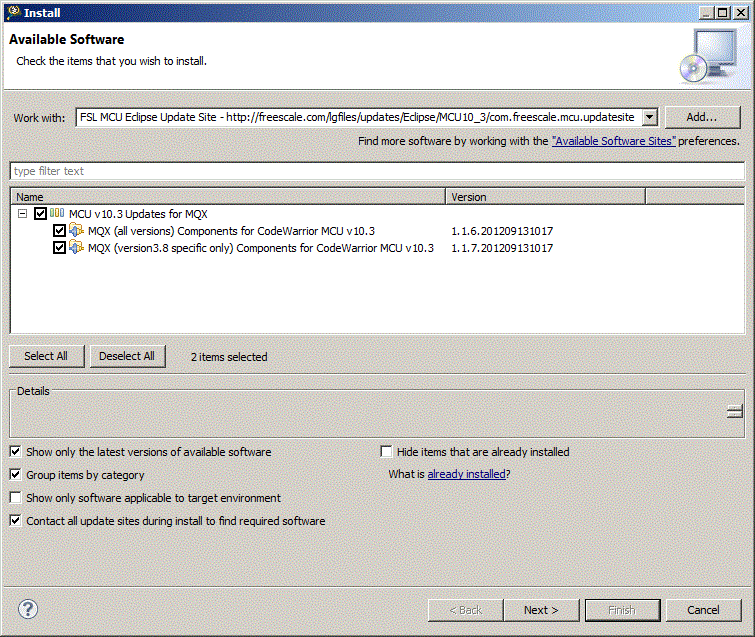
Task: Click the Deselect All button
Action: 127,356
